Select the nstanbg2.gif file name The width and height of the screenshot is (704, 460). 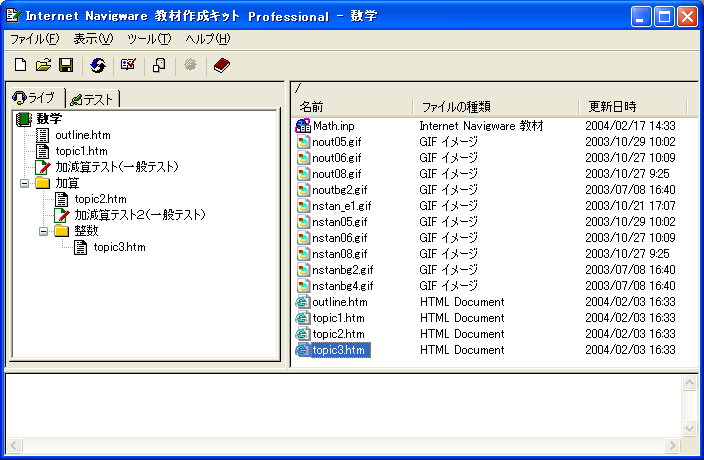coord(343,270)
